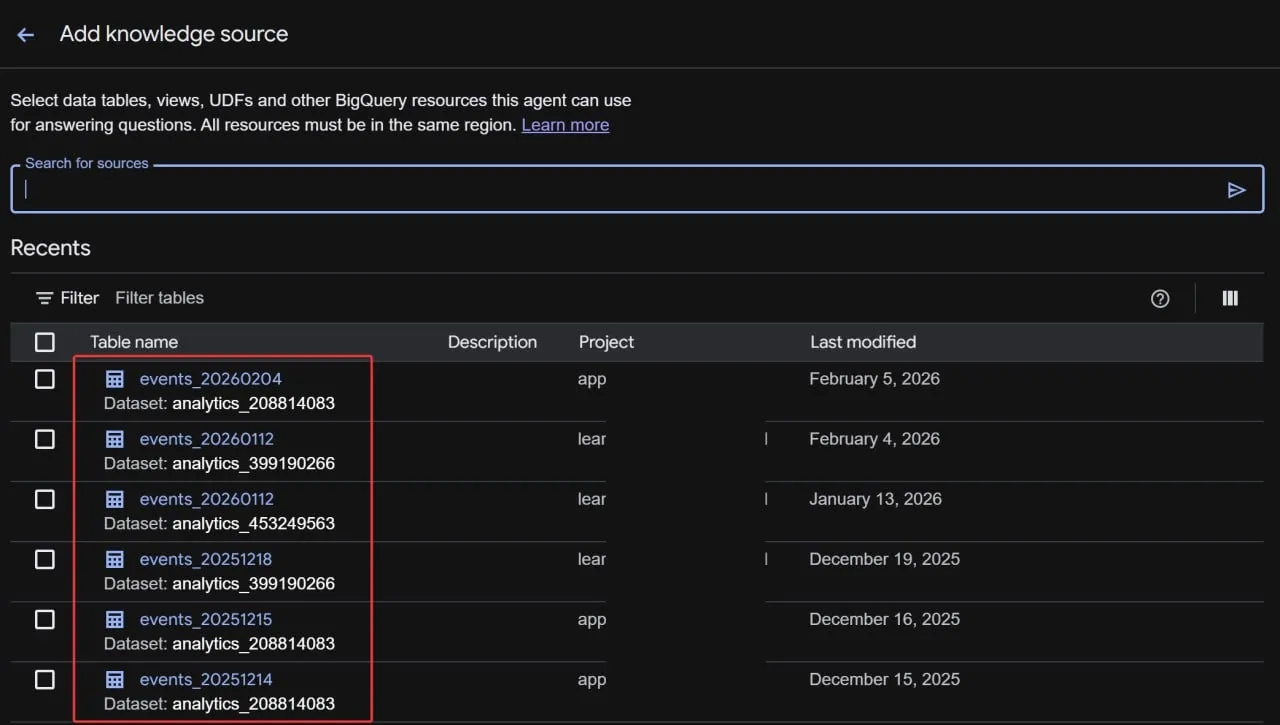Check the box for the events_20260204 row

coord(45,379)
